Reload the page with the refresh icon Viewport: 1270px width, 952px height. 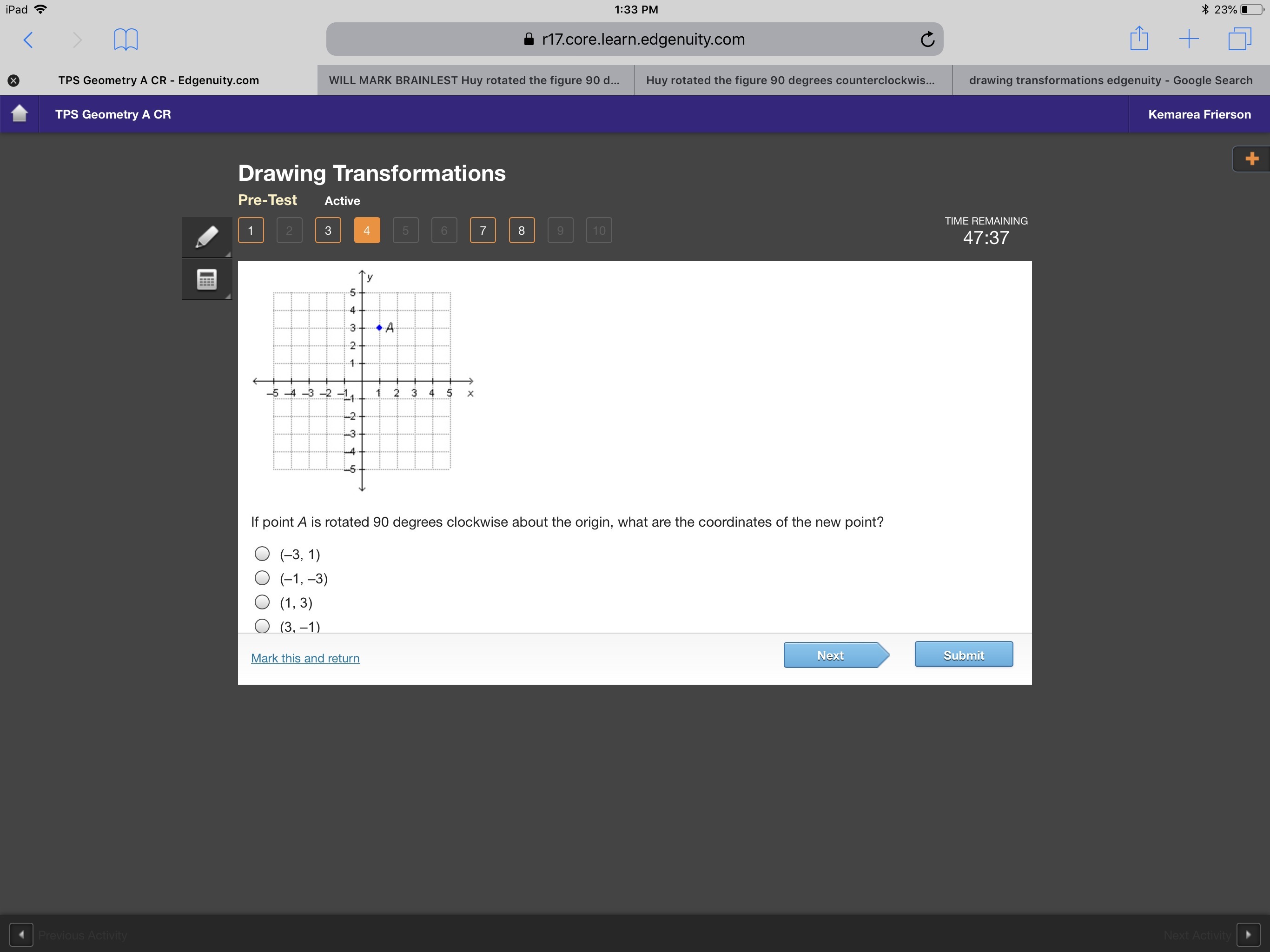927,40
